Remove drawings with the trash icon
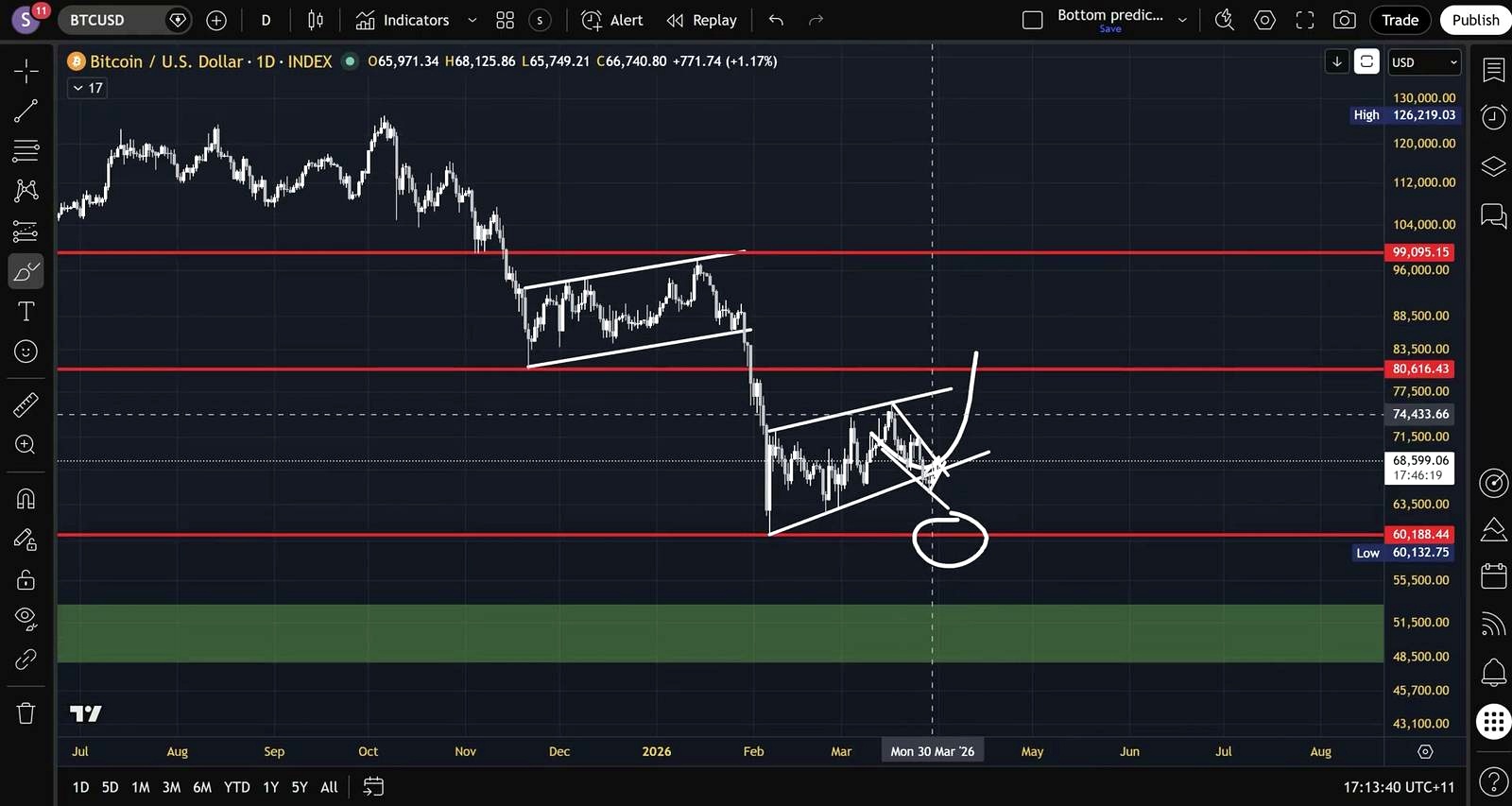Screen dimensions: 1512x806 pos(26,712)
